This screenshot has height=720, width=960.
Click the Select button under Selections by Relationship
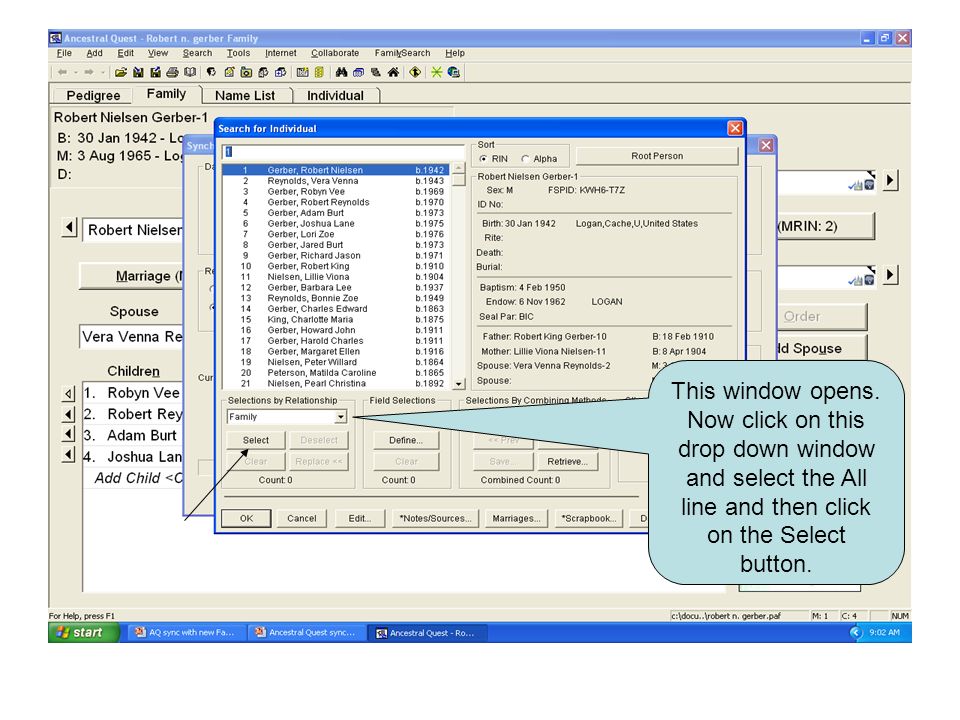point(255,440)
